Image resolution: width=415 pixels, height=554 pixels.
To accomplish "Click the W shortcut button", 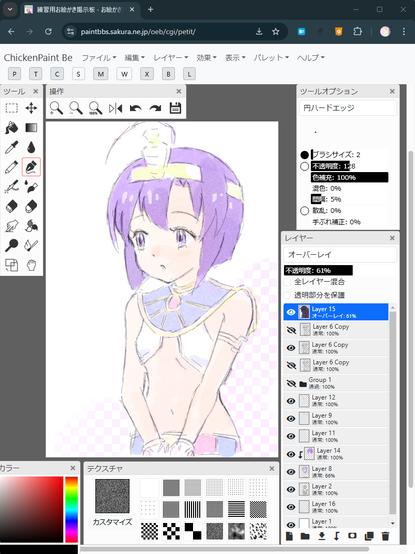I will pyautogui.click(x=124, y=74).
